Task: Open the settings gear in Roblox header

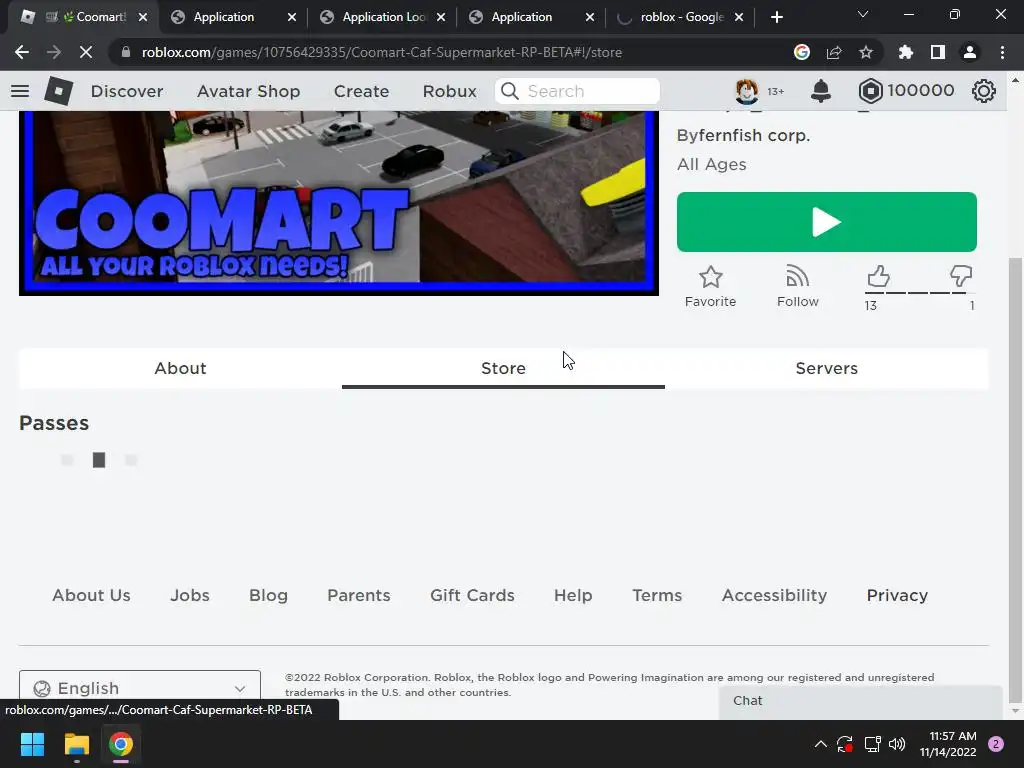Action: coord(984,91)
